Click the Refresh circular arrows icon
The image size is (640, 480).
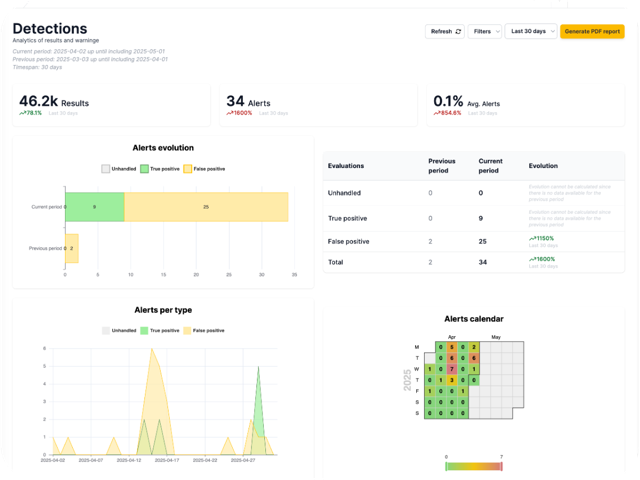[x=459, y=32]
